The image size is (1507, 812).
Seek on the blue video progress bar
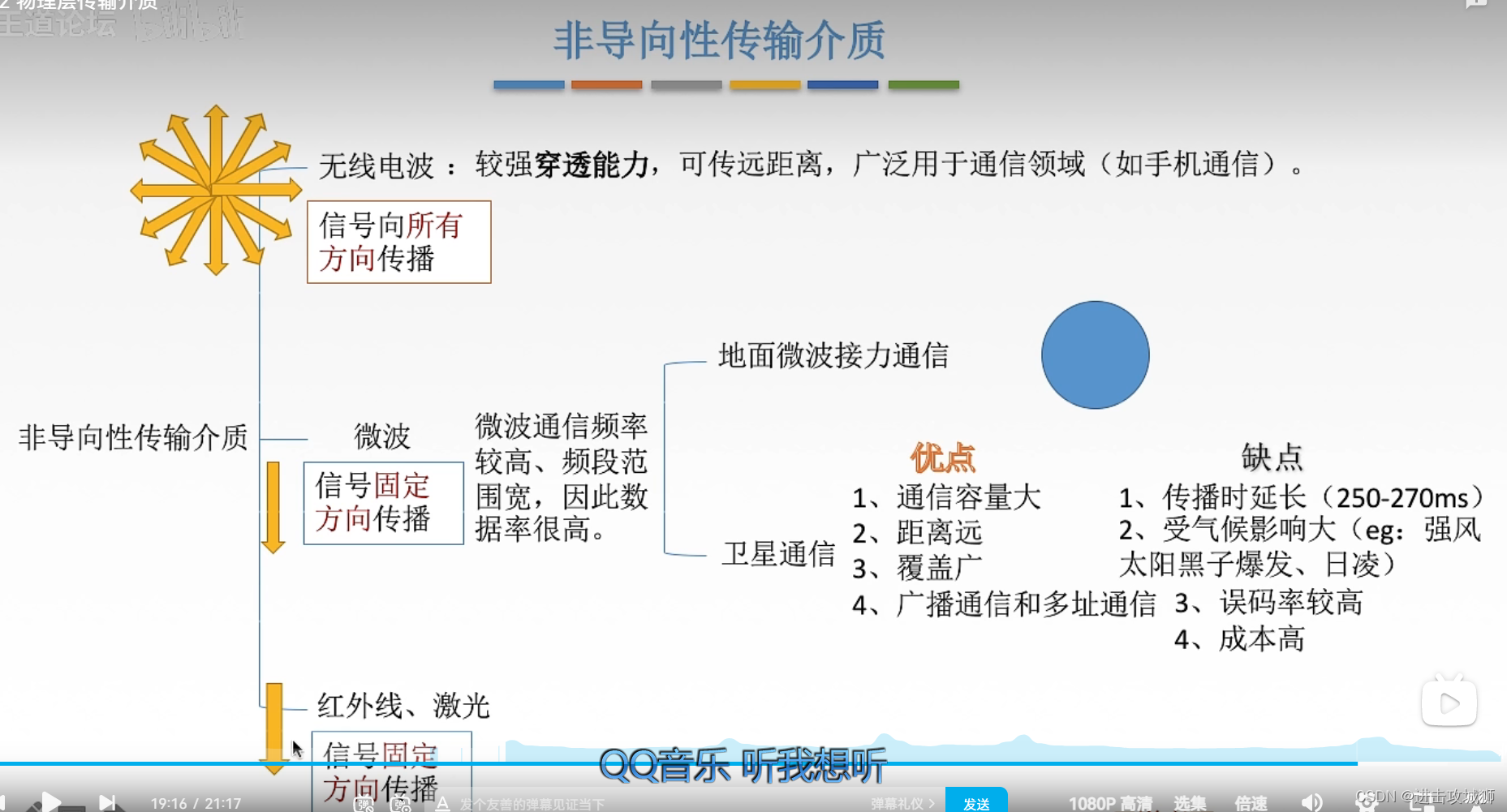coord(678,763)
